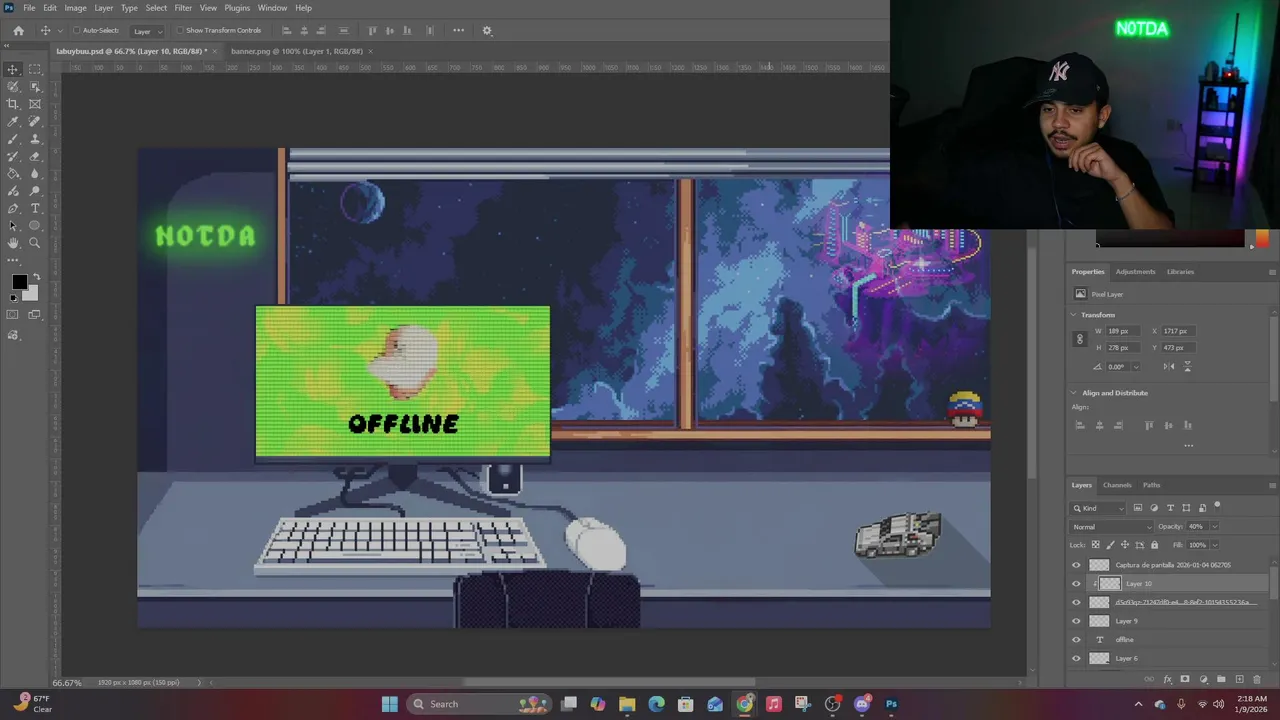Screen dimensions: 1280x720
Task: Hide Layer 6 visibility eye
Action: coord(1077,658)
